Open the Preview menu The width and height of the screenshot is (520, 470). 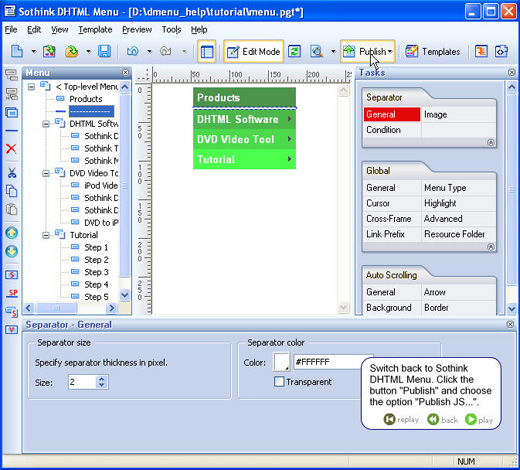pos(137,30)
